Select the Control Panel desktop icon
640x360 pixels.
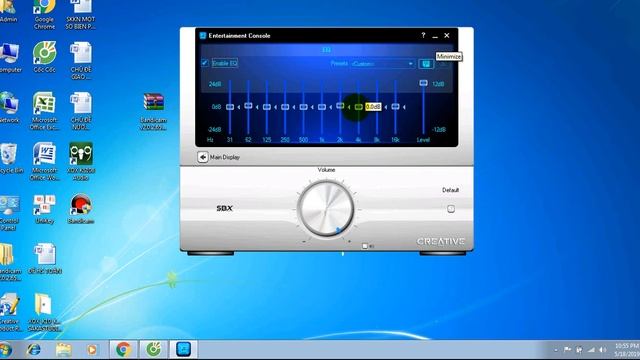pyautogui.click(x=9, y=213)
